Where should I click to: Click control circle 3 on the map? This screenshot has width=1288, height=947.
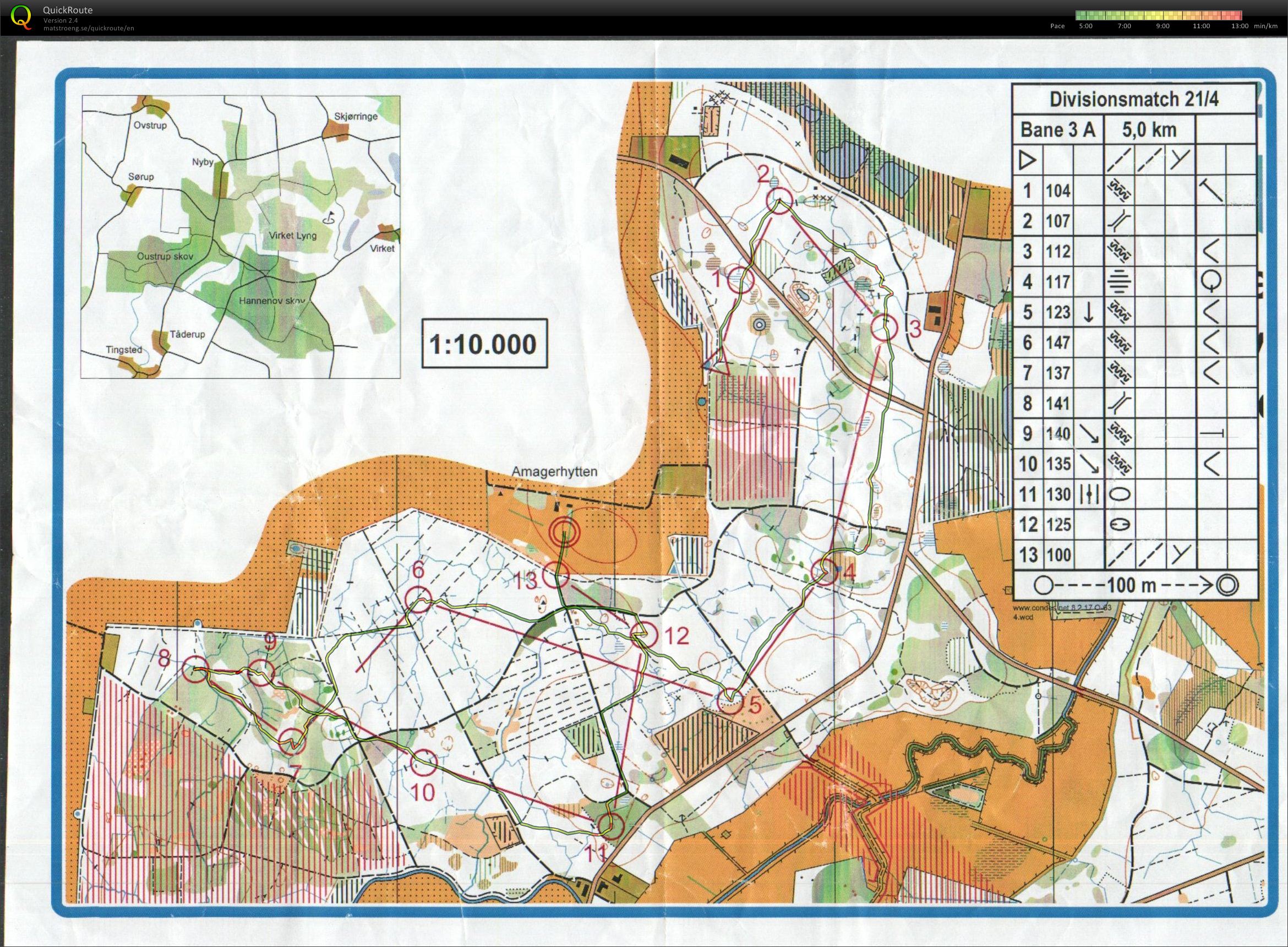(883, 328)
